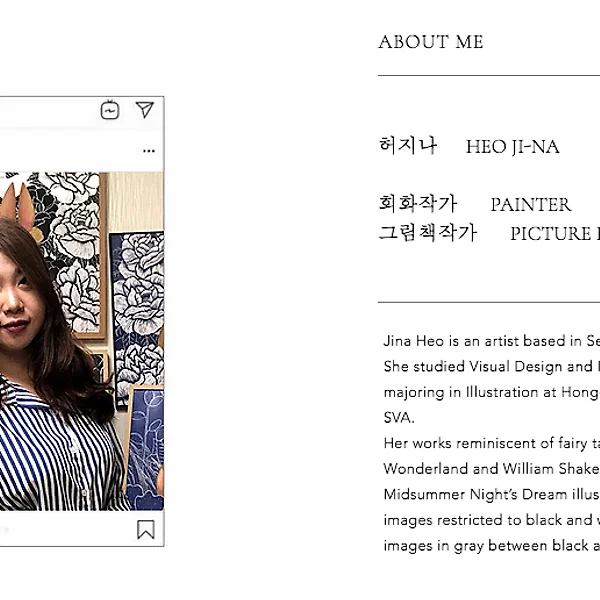Click the Korean name 허지나

tap(408, 146)
